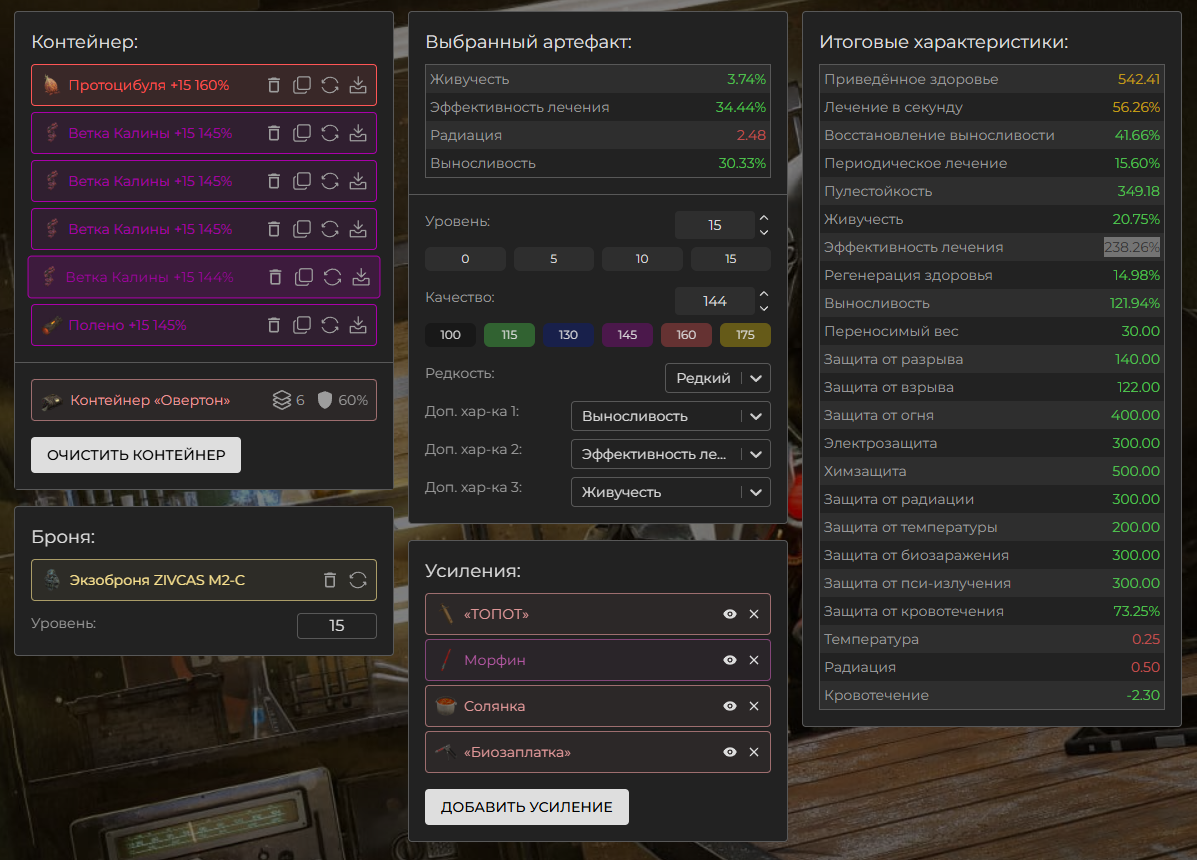Duplicate the Ветка Калины +15 144% artifact
Image resolution: width=1197 pixels, height=860 pixels.
click(305, 277)
